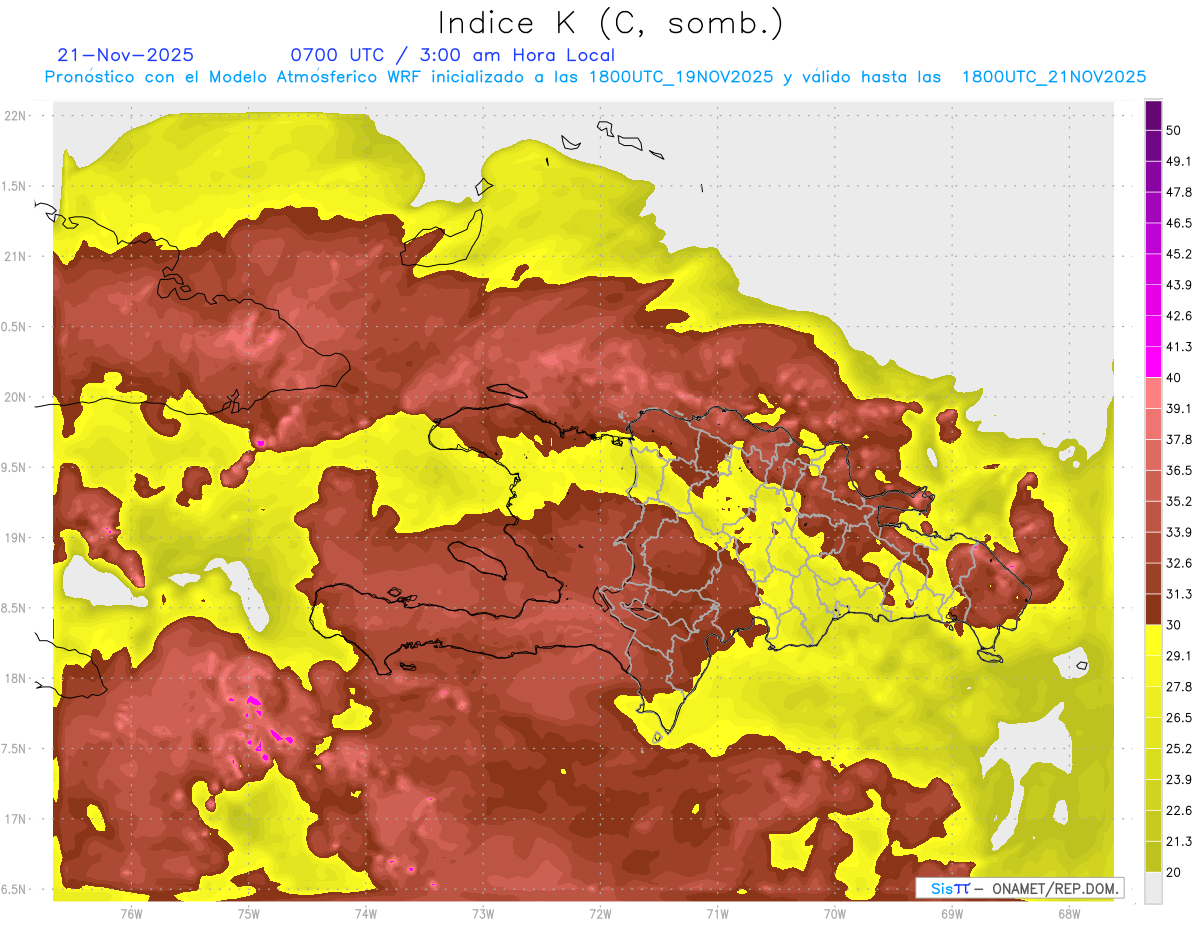Viewport: 1200px width, 927px height.
Task: Click the dark brown swatch between 30 and 31.3
Action: click(x=1154, y=610)
